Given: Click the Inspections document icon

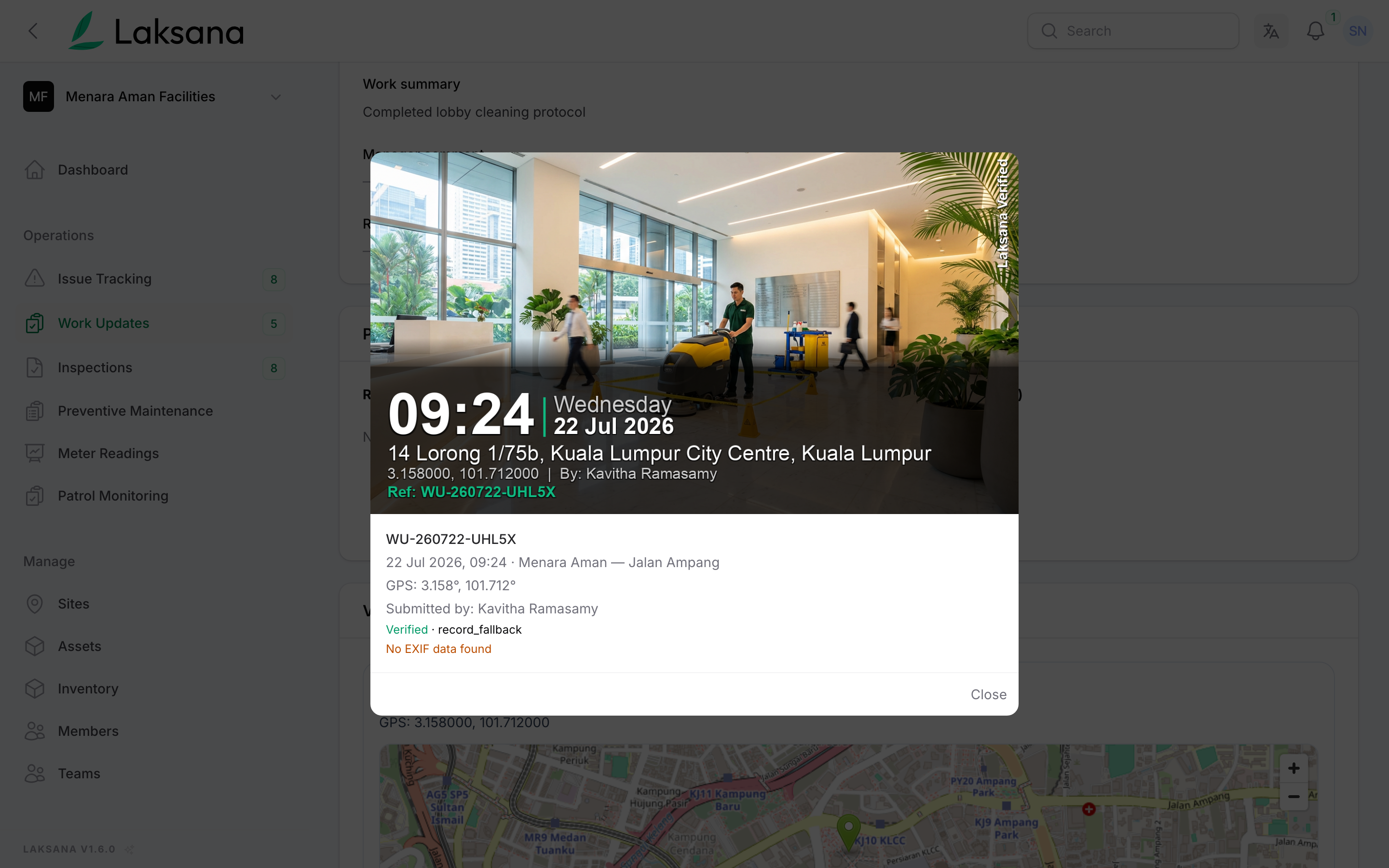Looking at the screenshot, I should [x=35, y=367].
